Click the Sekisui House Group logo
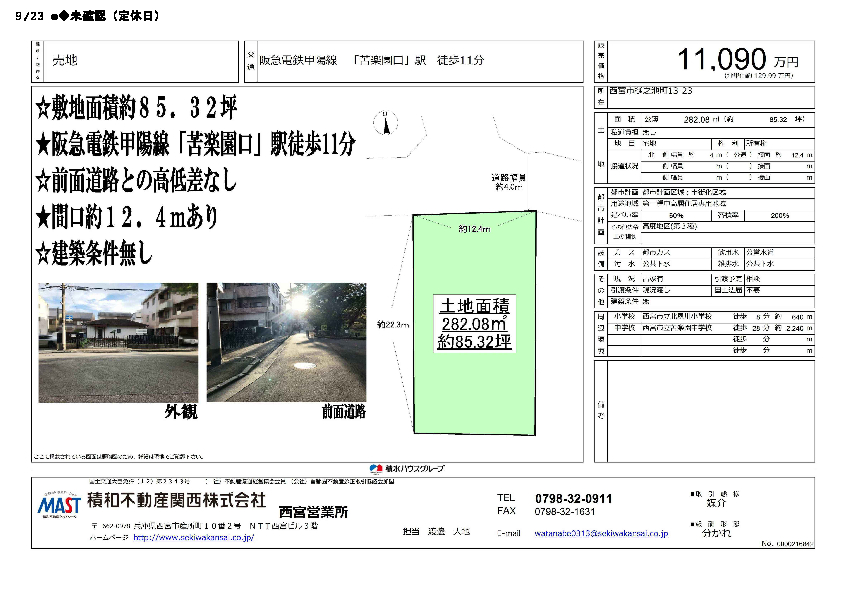 click(408, 468)
